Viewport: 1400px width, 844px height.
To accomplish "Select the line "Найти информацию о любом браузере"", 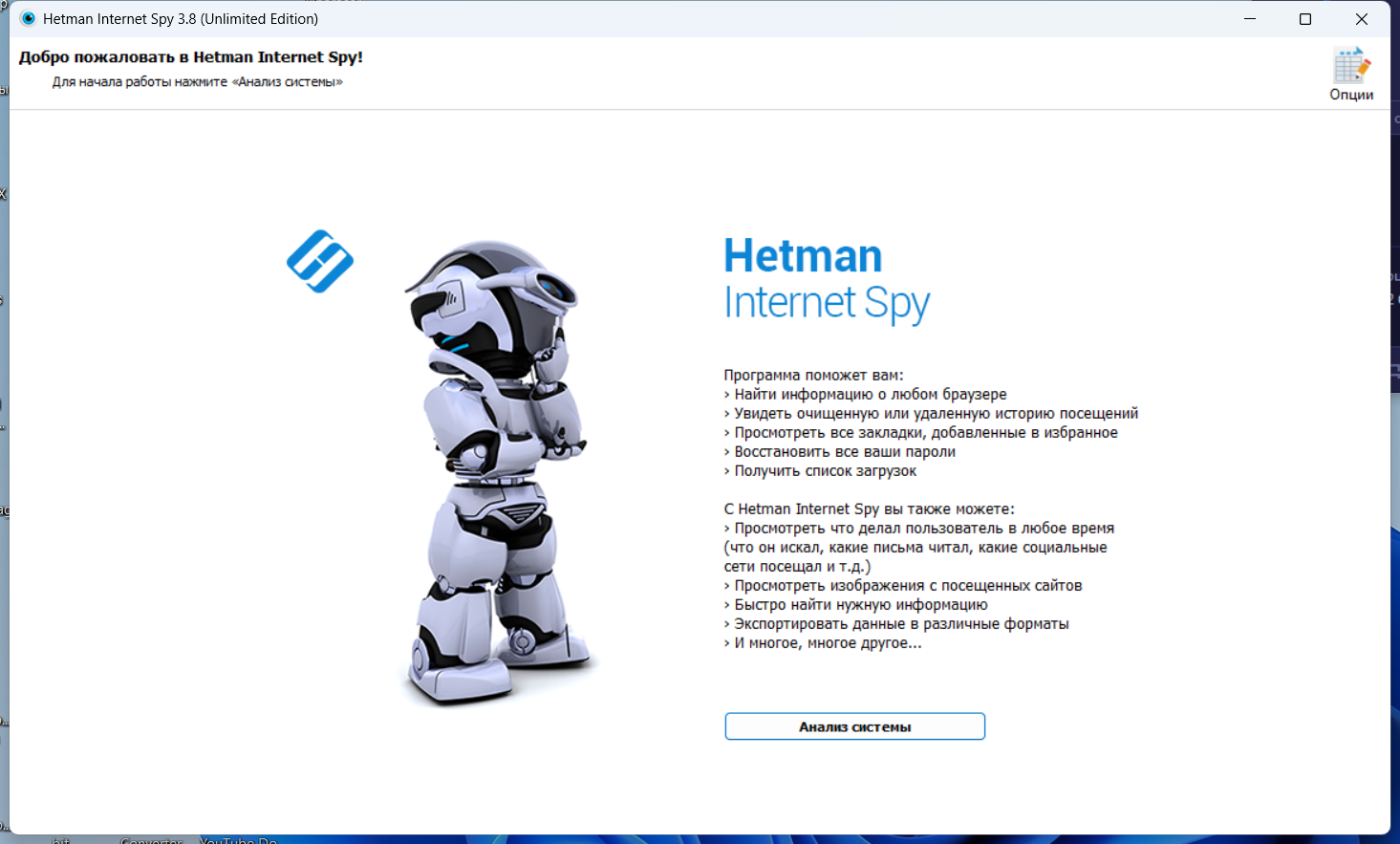I will click(871, 395).
